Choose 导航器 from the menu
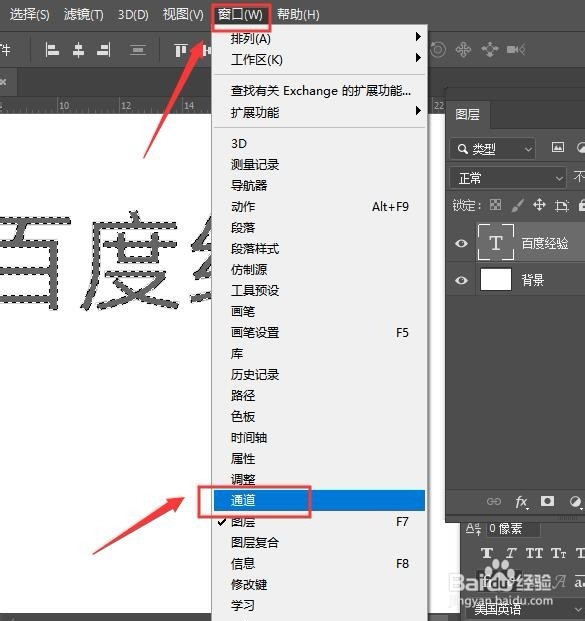The image size is (585, 621). pyautogui.click(x=319, y=185)
